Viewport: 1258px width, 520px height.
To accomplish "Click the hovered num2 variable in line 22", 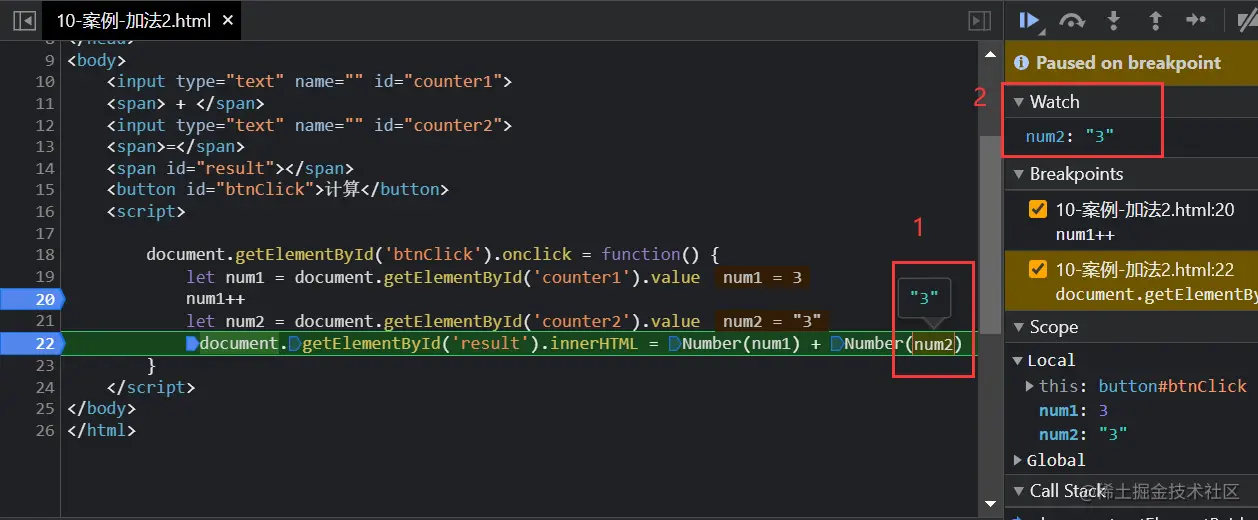I will tap(932, 344).
